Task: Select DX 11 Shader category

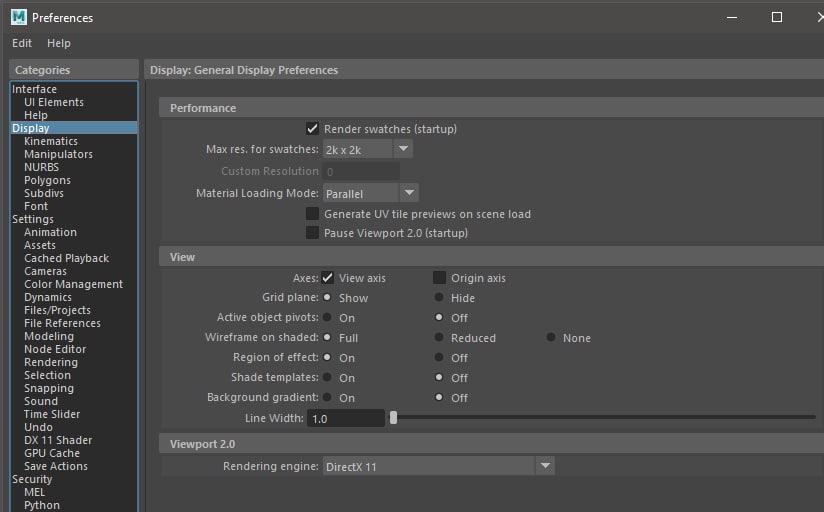Action: pos(74,440)
